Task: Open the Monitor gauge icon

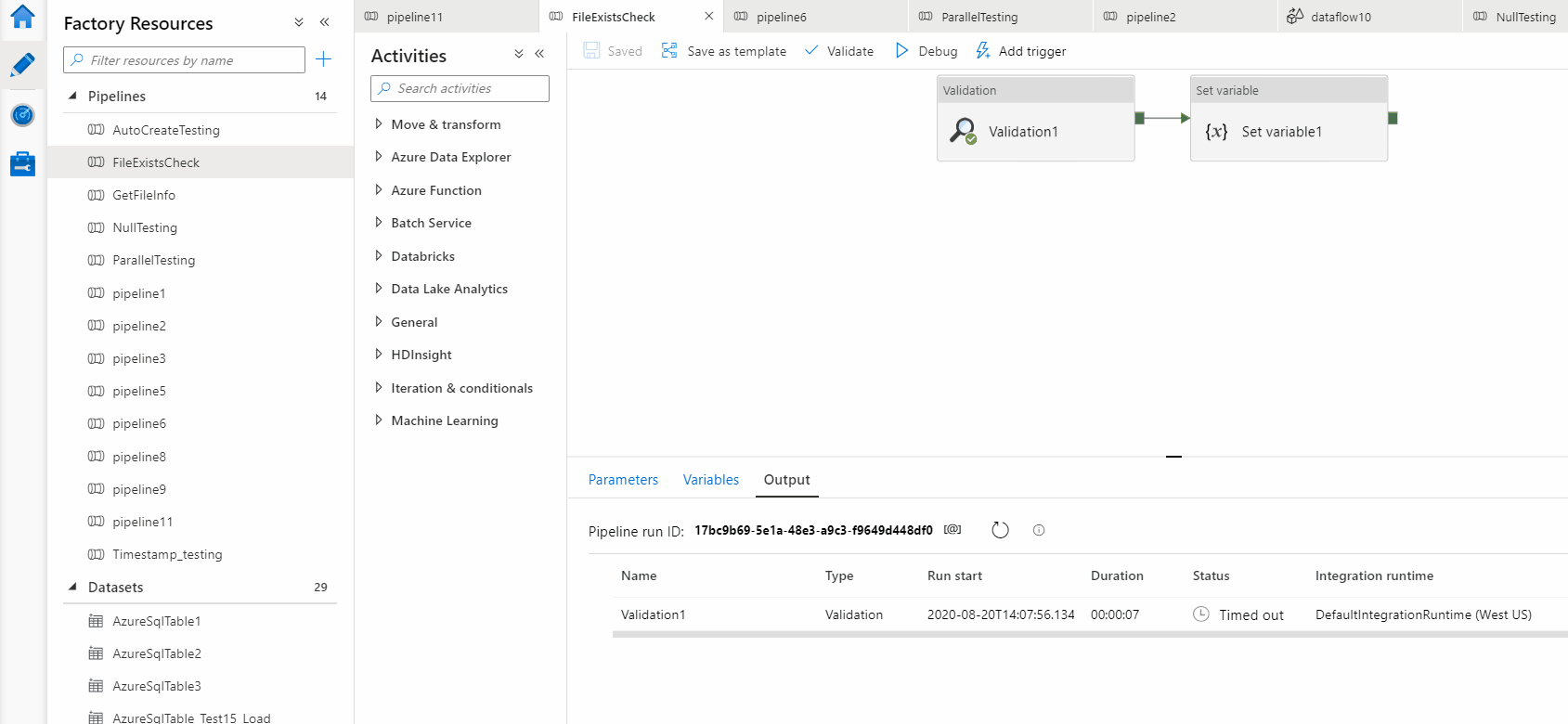Action: tap(22, 115)
